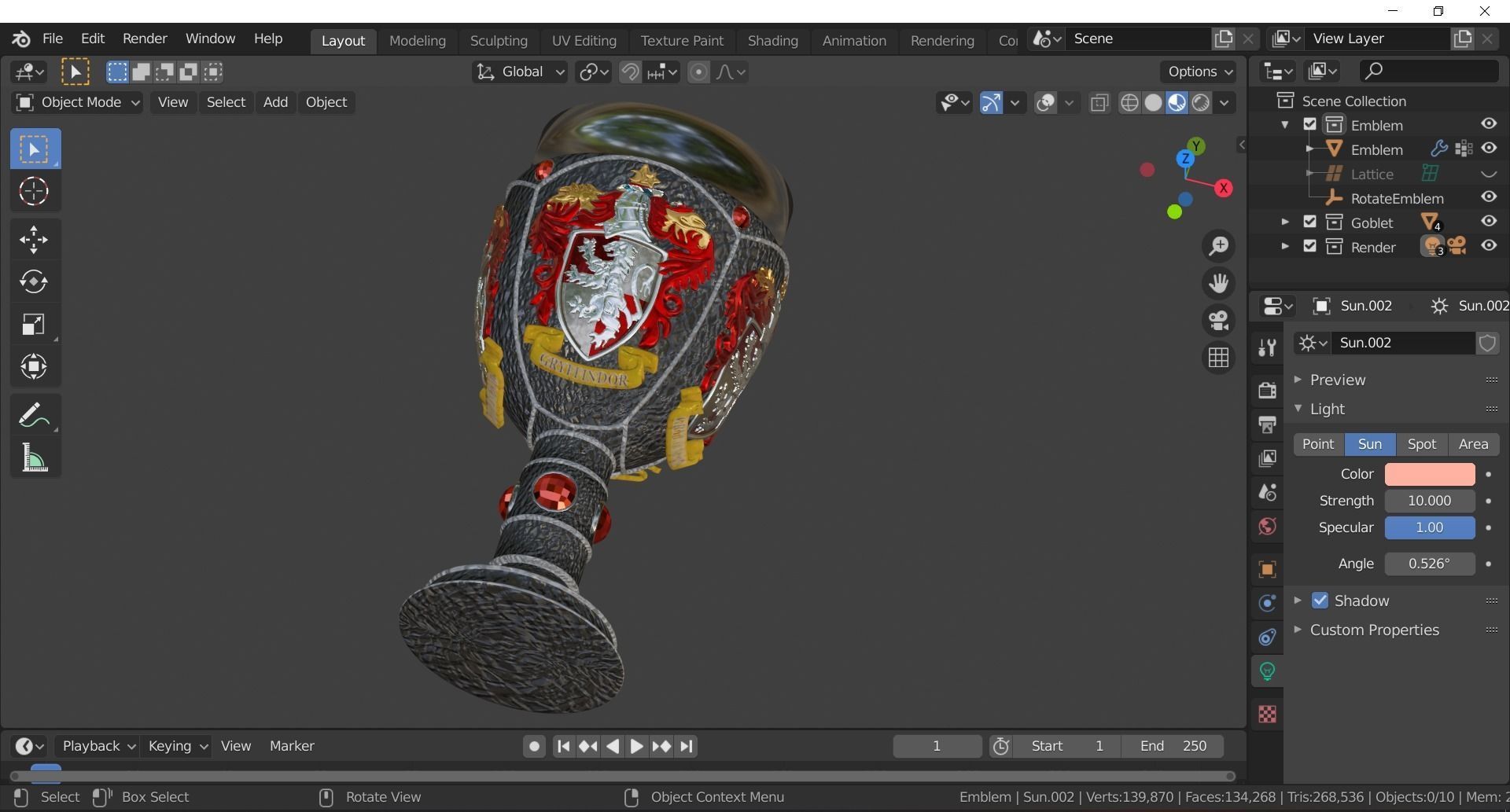The width and height of the screenshot is (1510, 812).
Task: Toggle the Shadow checkbox
Action: [1320, 601]
